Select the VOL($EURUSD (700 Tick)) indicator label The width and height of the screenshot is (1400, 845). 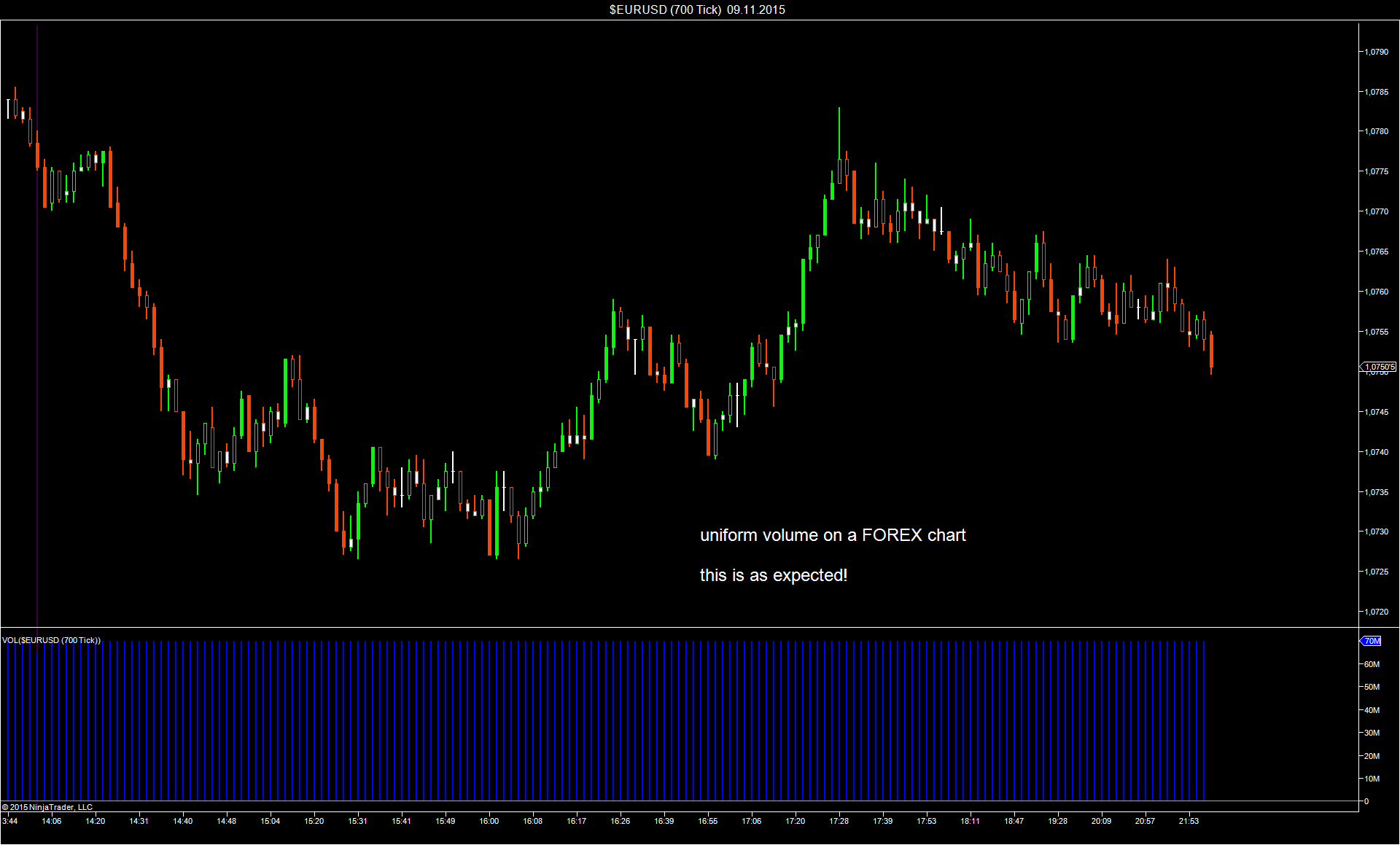click(51, 640)
